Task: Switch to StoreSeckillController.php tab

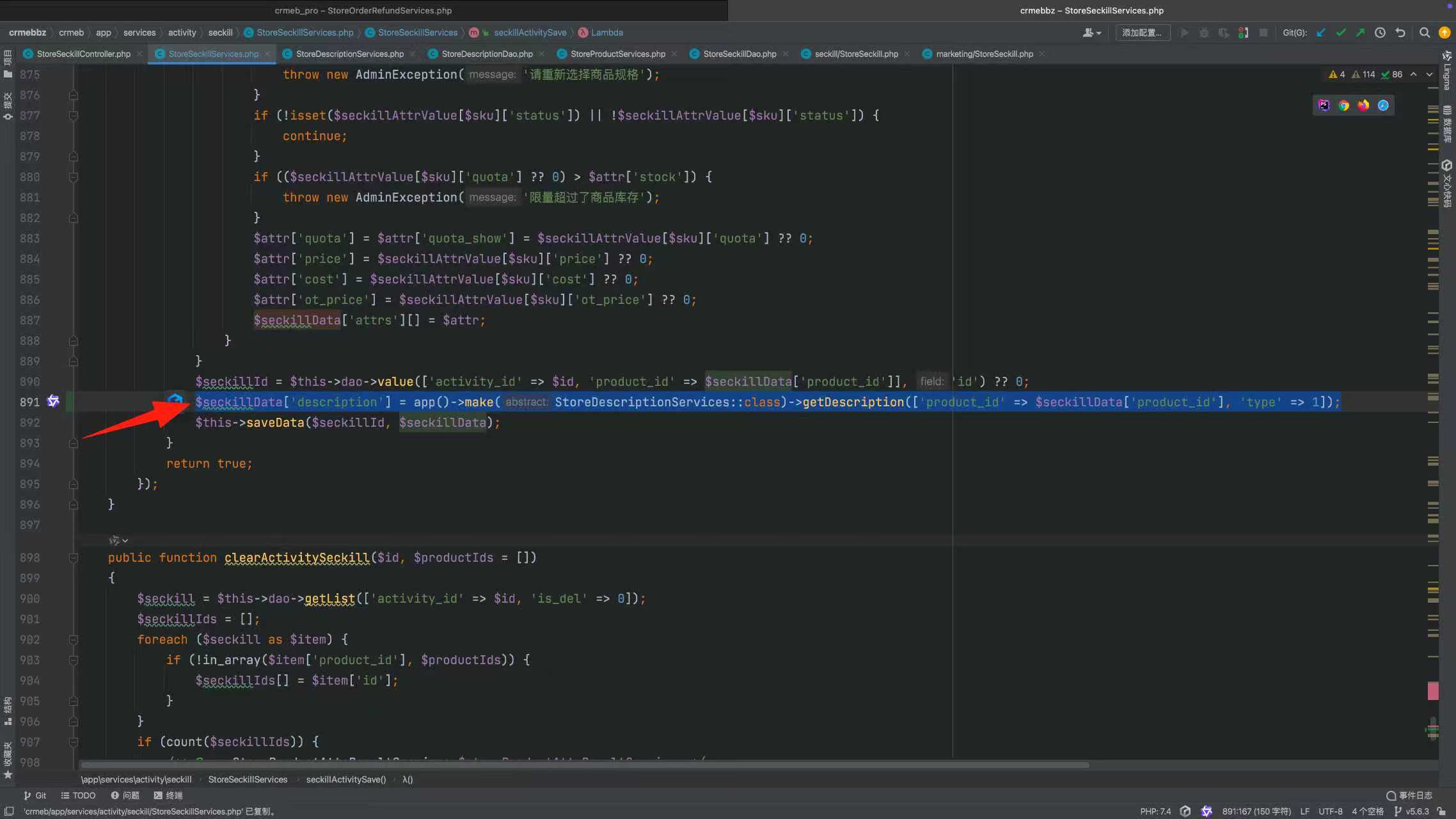Action: click(83, 54)
